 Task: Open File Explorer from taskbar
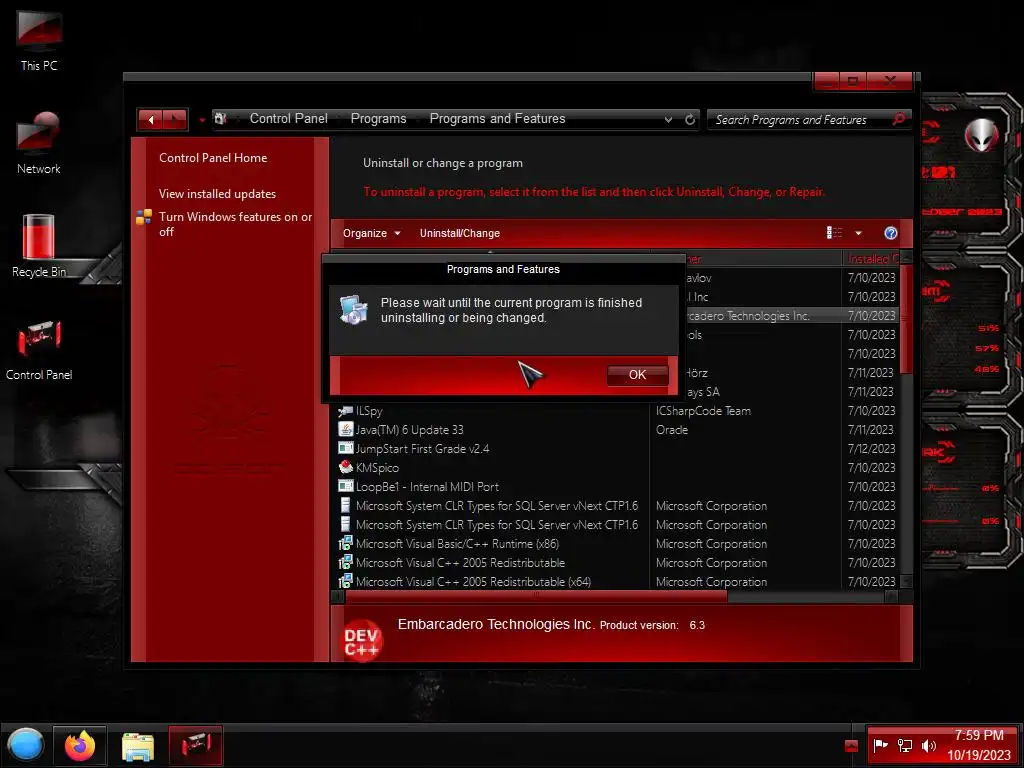tap(137, 746)
